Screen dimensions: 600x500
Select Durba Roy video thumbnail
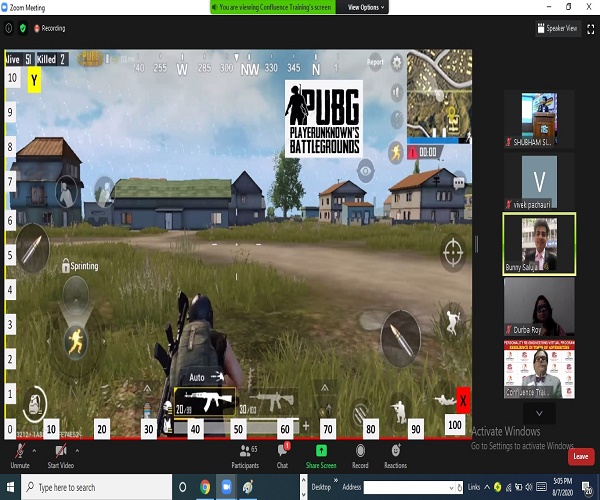pyautogui.click(x=539, y=307)
